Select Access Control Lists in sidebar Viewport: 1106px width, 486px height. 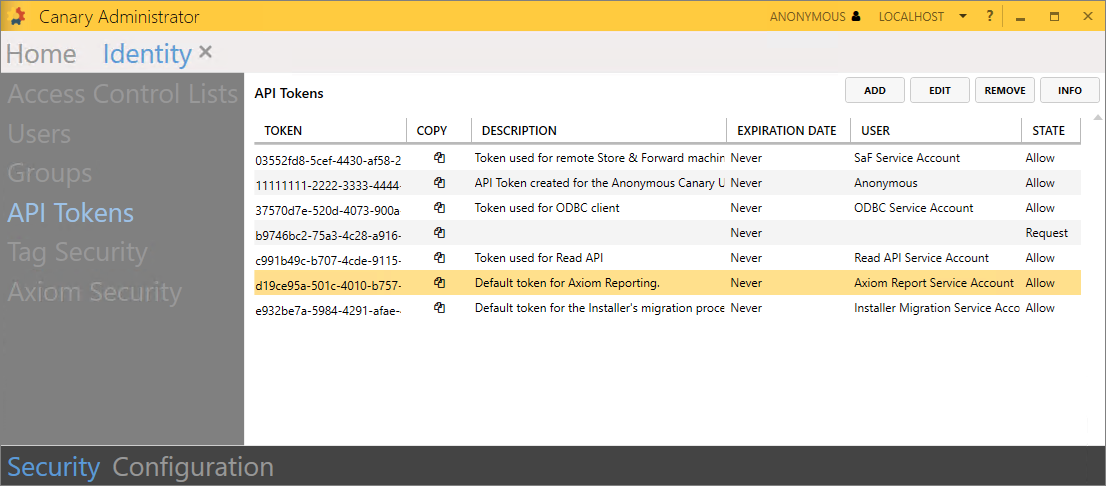tap(122, 95)
